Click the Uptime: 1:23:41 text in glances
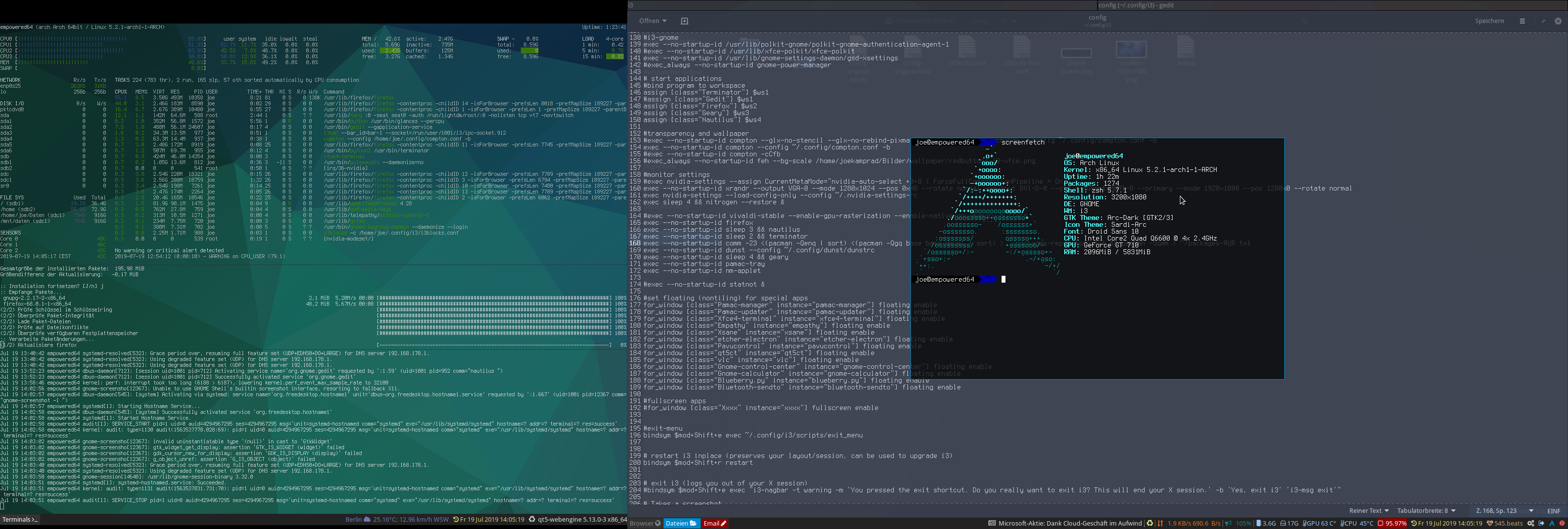The height and width of the screenshot is (529, 1568). [x=603, y=27]
